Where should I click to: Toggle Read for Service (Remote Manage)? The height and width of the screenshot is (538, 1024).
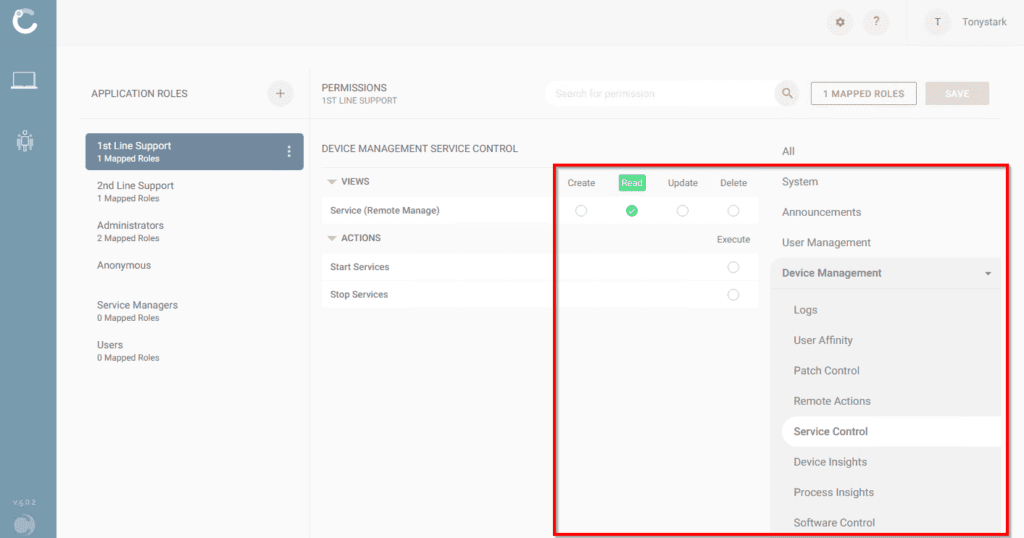click(632, 211)
